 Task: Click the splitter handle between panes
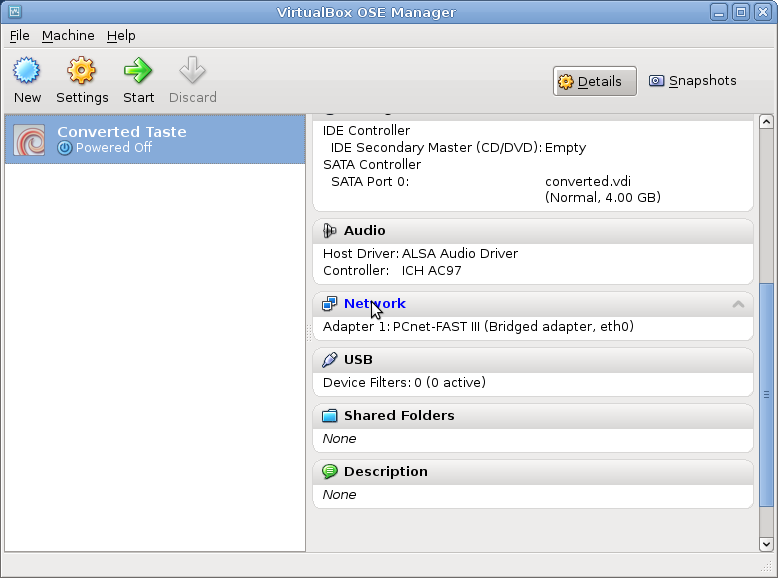309,333
